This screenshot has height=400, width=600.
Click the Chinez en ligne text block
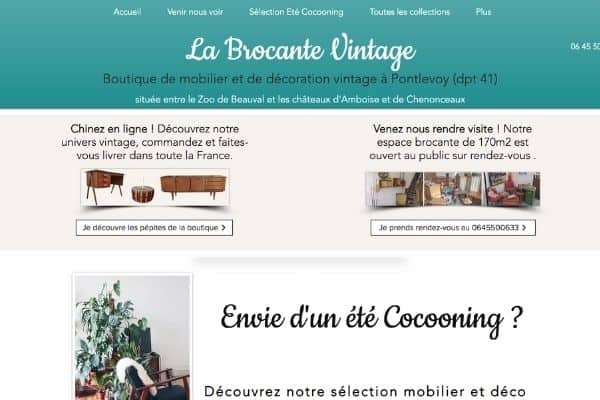[x=155, y=142]
